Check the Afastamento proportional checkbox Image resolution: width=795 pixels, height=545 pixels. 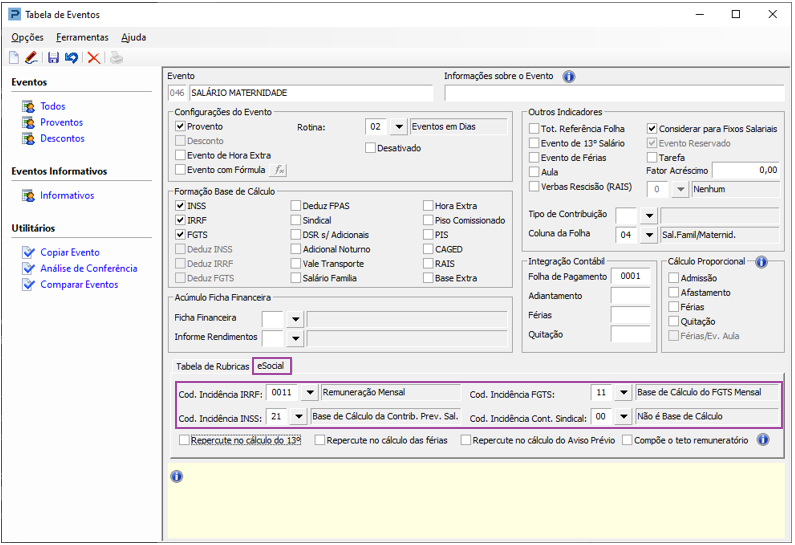[673, 293]
